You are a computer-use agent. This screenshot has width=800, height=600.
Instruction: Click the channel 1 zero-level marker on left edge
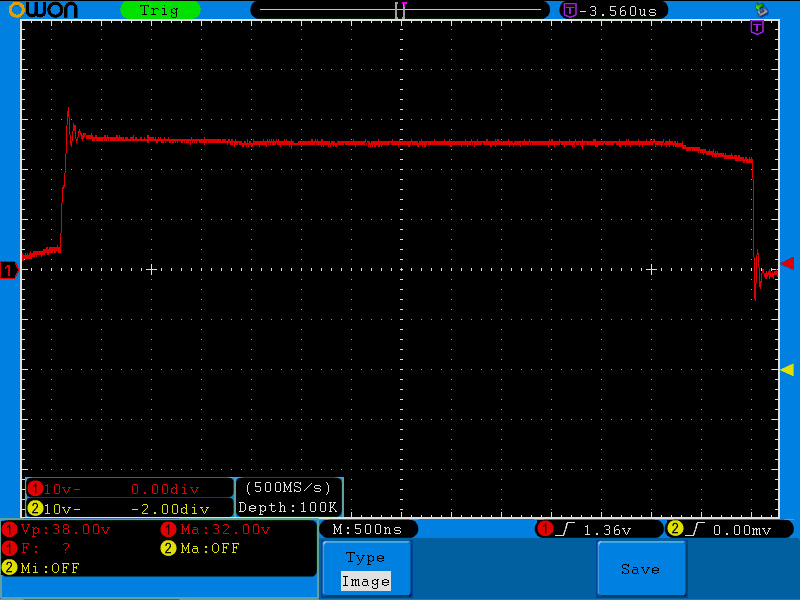(x=9, y=270)
